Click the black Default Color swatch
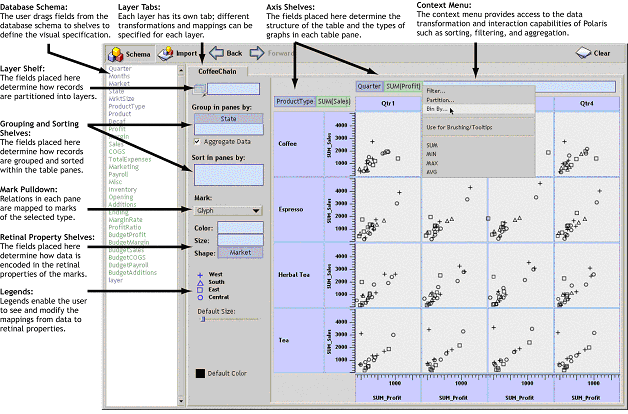The image size is (628, 414). point(201,373)
